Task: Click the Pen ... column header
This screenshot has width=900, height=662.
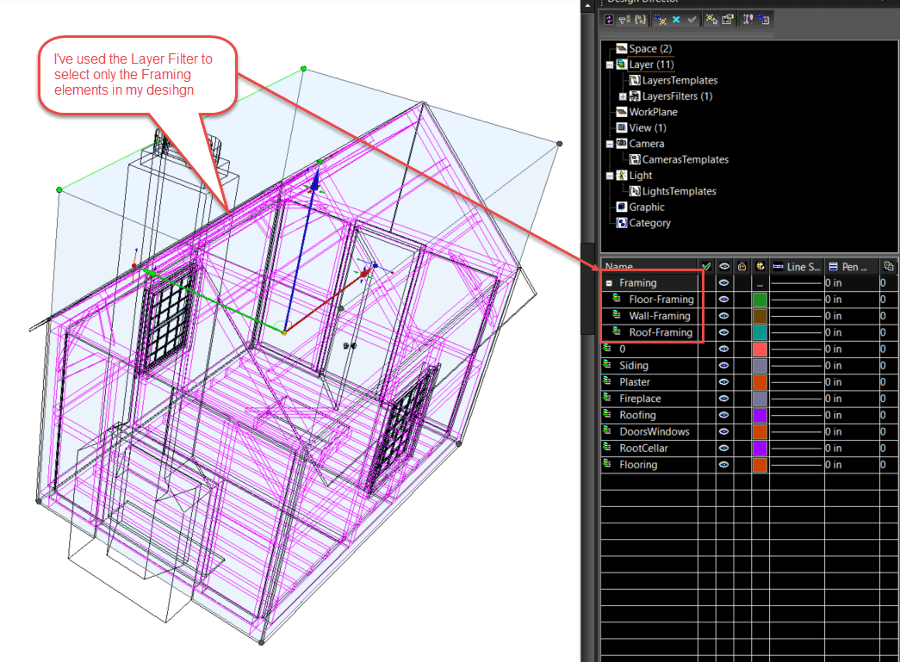Action: pos(852,266)
